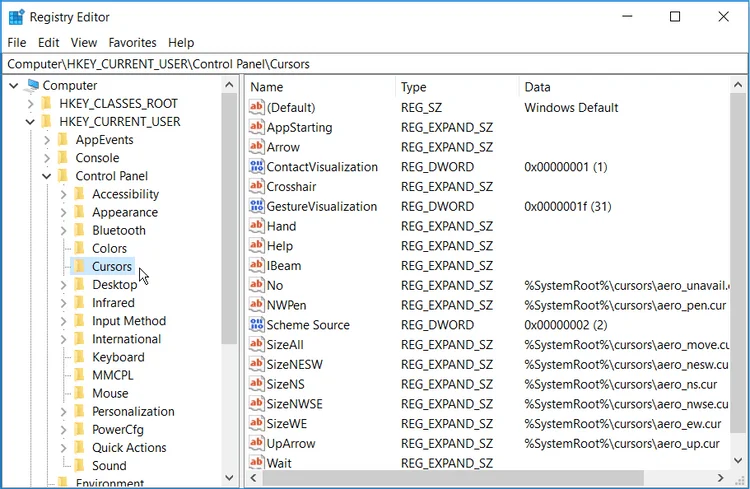Click values pane scroll down arrow
Image resolution: width=750 pixels, height=489 pixels.
[x=738, y=460]
